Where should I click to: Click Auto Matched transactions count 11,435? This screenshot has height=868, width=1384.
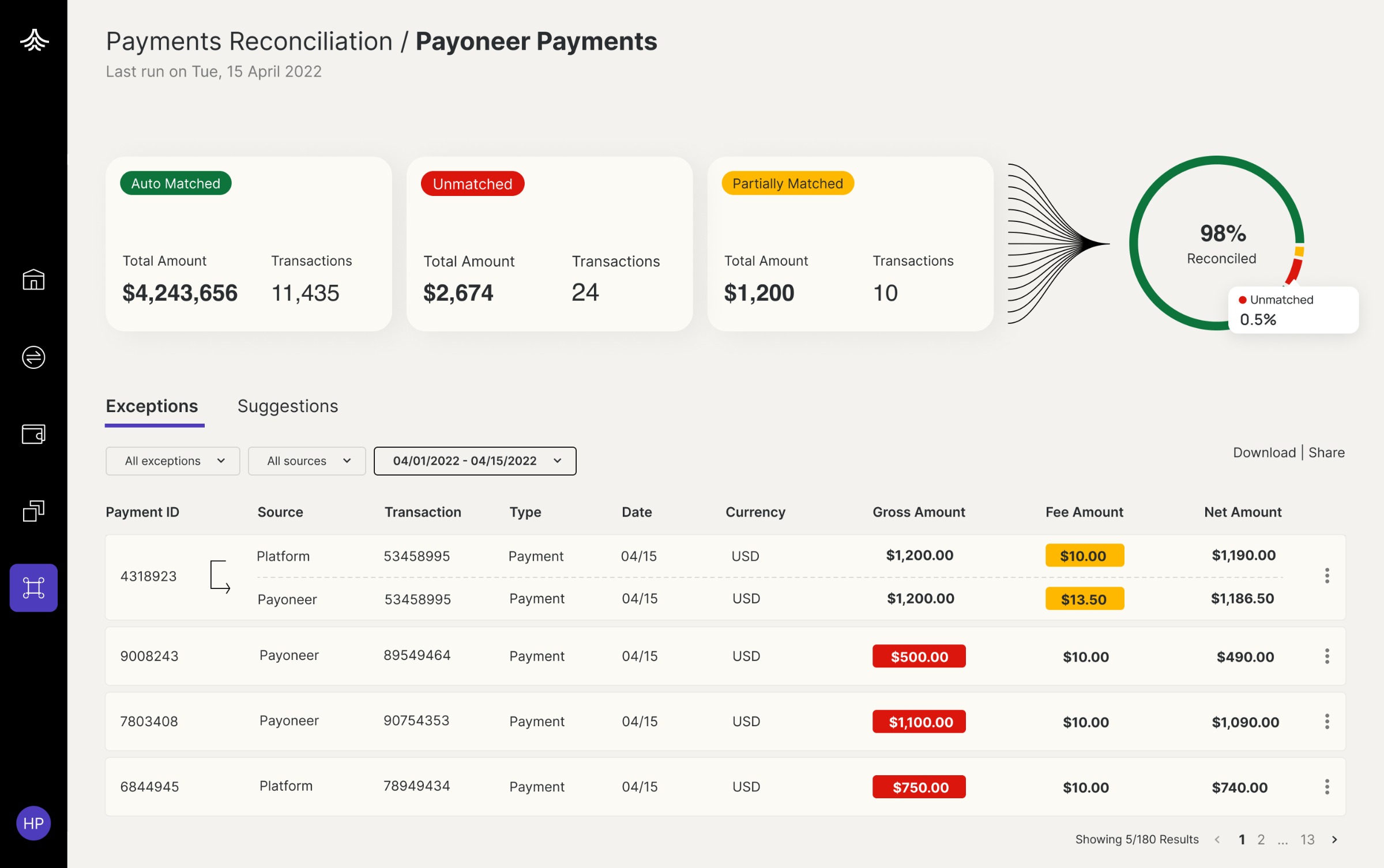[306, 293]
